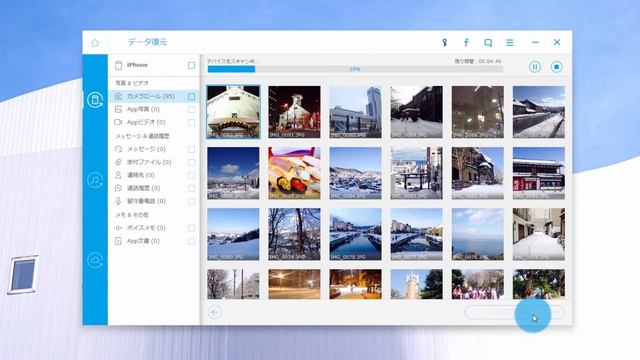Select the Appビデオ (0) category
This screenshot has height=360, width=640.
(153, 122)
